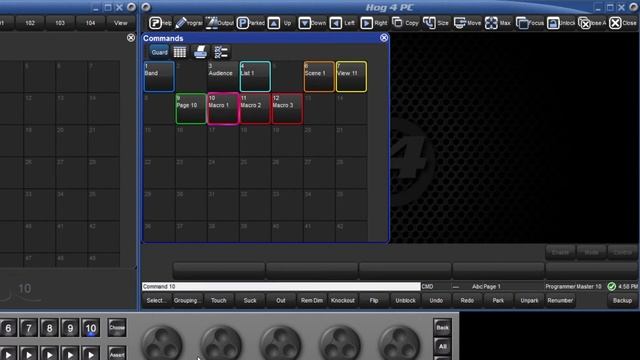
Task: Select command 12 Macro 3
Action: (287, 109)
